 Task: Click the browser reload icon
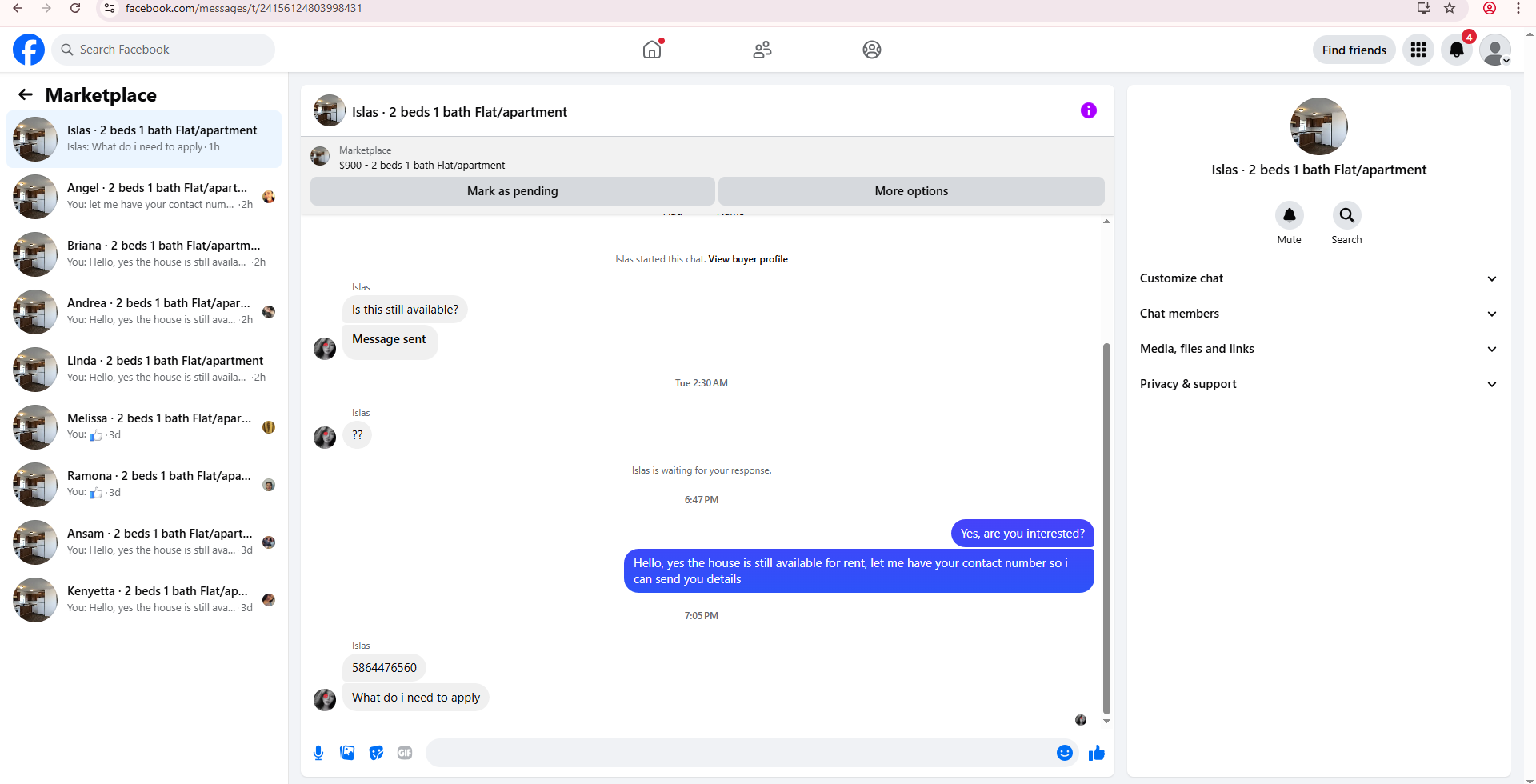click(x=75, y=8)
